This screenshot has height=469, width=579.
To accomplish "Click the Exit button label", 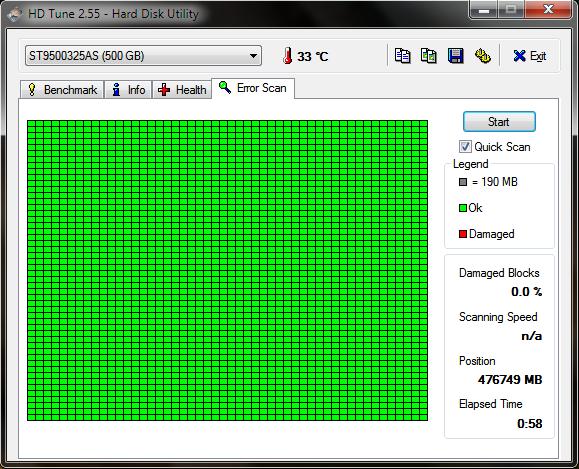I will click(x=538, y=56).
